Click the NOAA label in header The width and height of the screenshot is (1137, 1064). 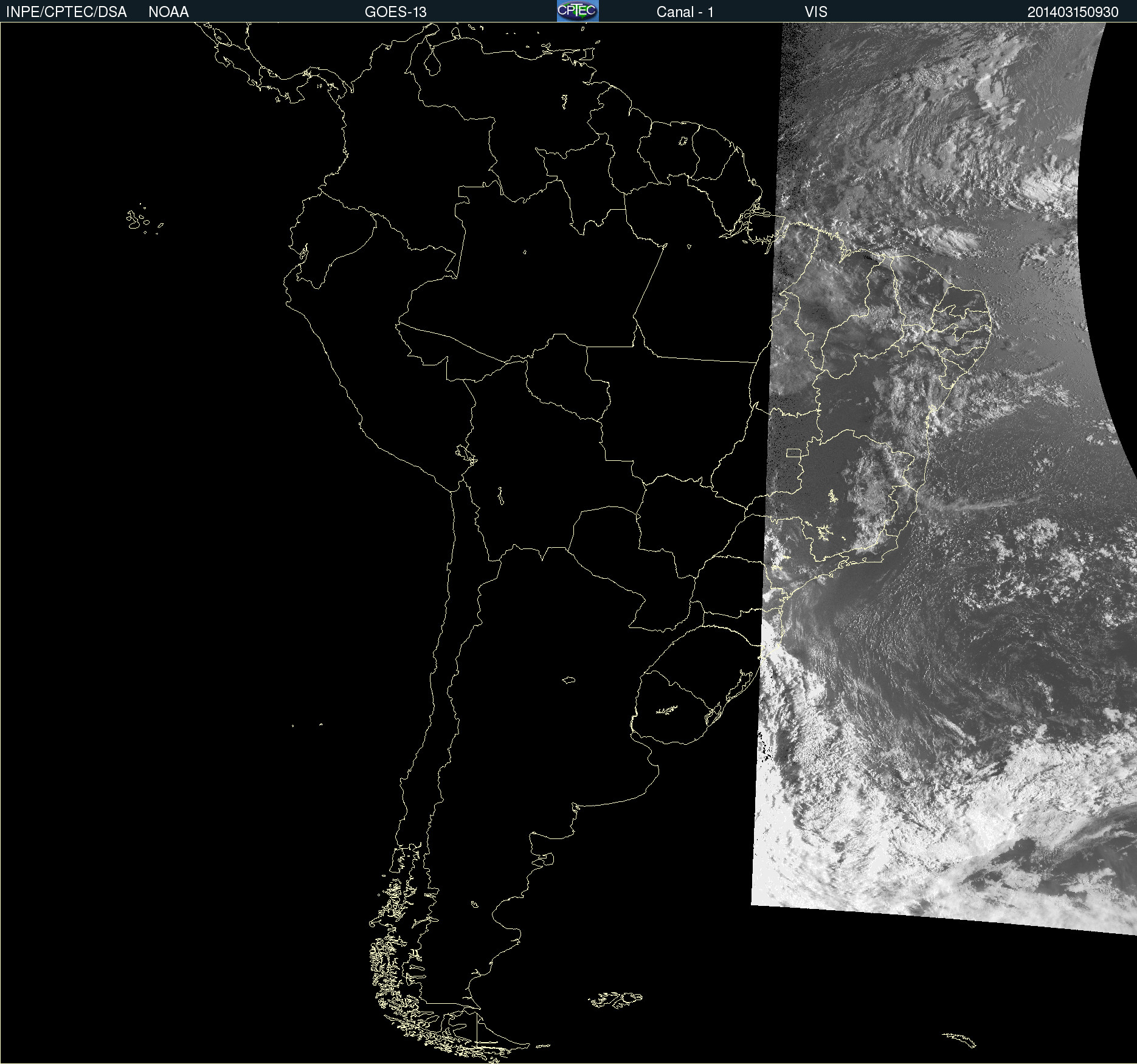point(168,12)
